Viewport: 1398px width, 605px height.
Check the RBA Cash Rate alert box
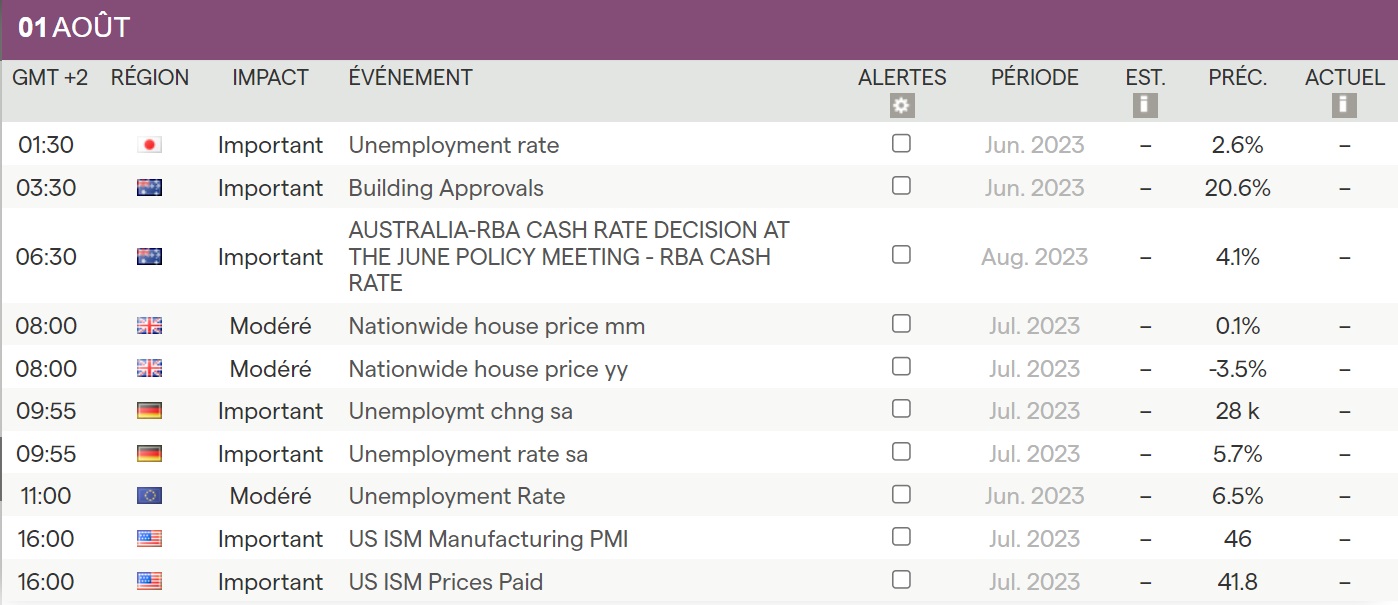(x=901, y=255)
